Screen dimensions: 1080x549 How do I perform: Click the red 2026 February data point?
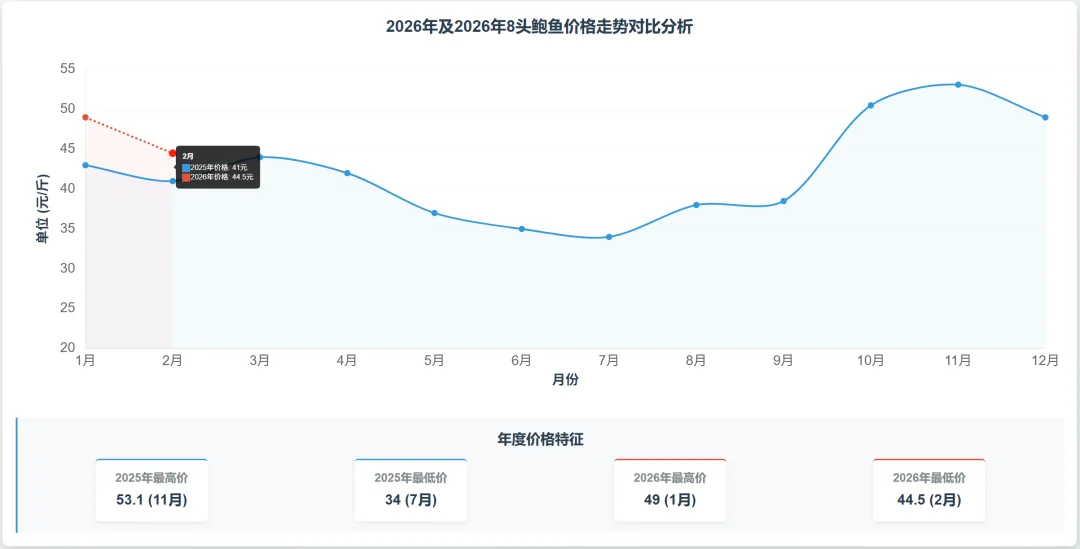pyautogui.click(x=172, y=153)
